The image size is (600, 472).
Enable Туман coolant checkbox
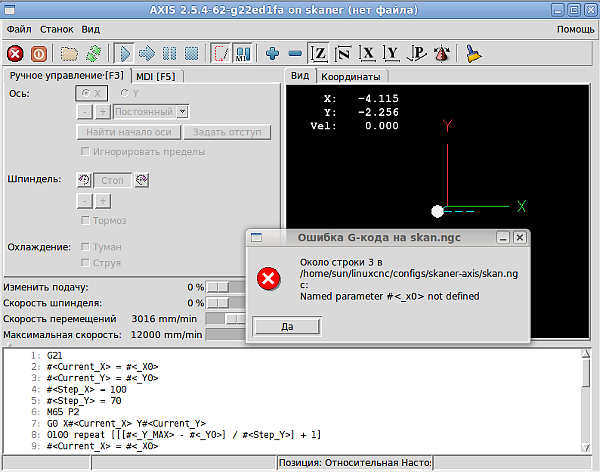tap(85, 247)
